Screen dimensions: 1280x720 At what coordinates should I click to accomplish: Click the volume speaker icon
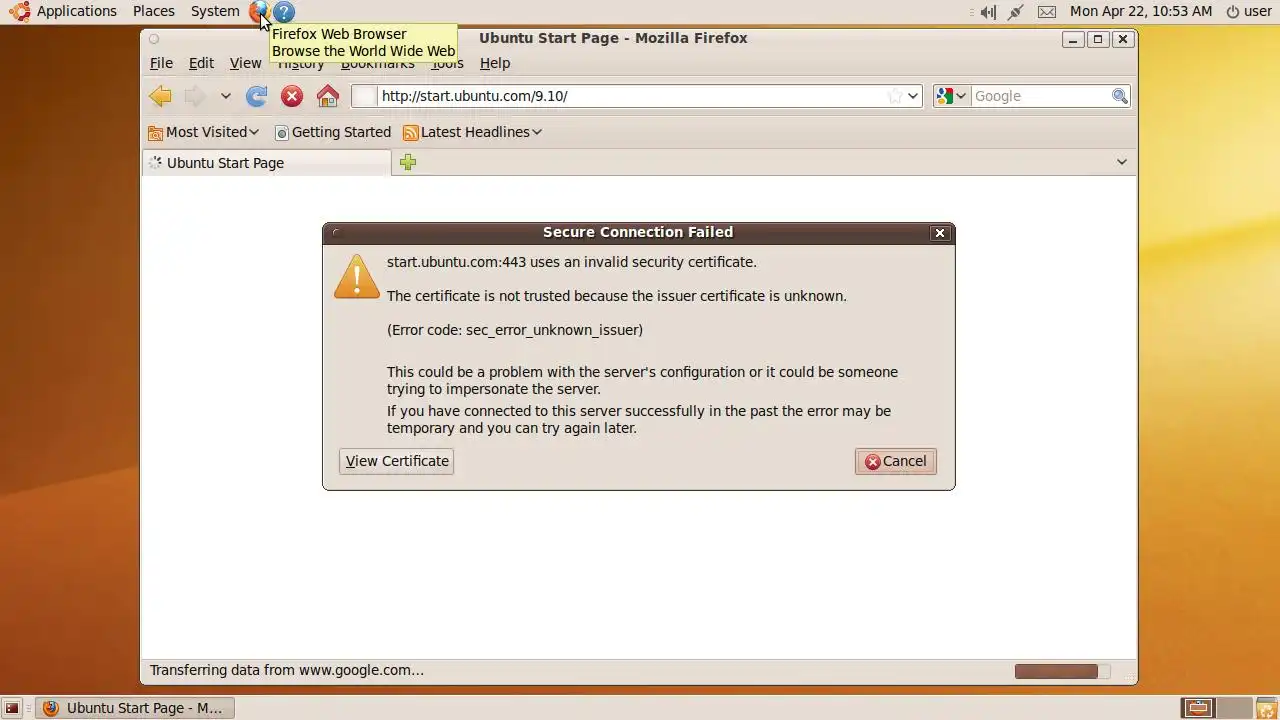988,12
